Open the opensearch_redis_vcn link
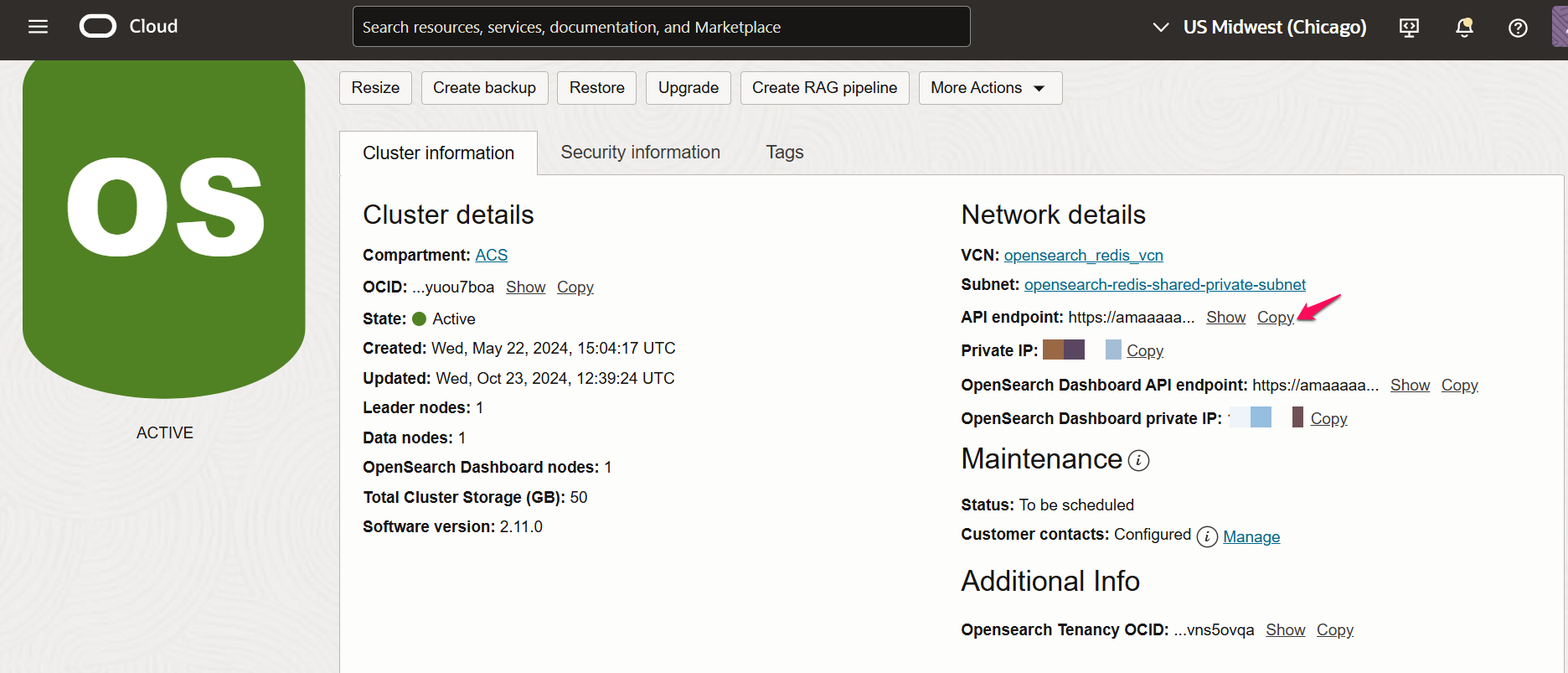Screen dimensions: 1568x673 click(1083, 256)
